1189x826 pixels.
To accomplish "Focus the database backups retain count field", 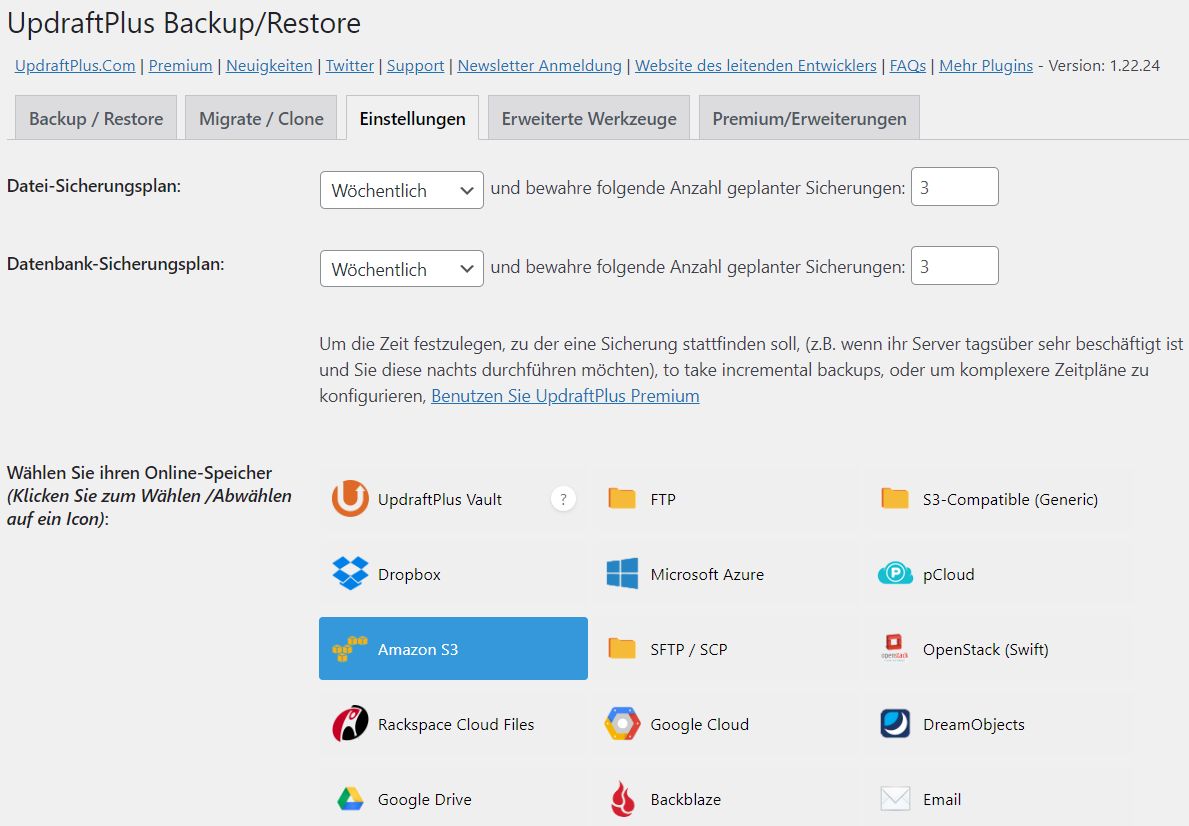I will click(954, 265).
